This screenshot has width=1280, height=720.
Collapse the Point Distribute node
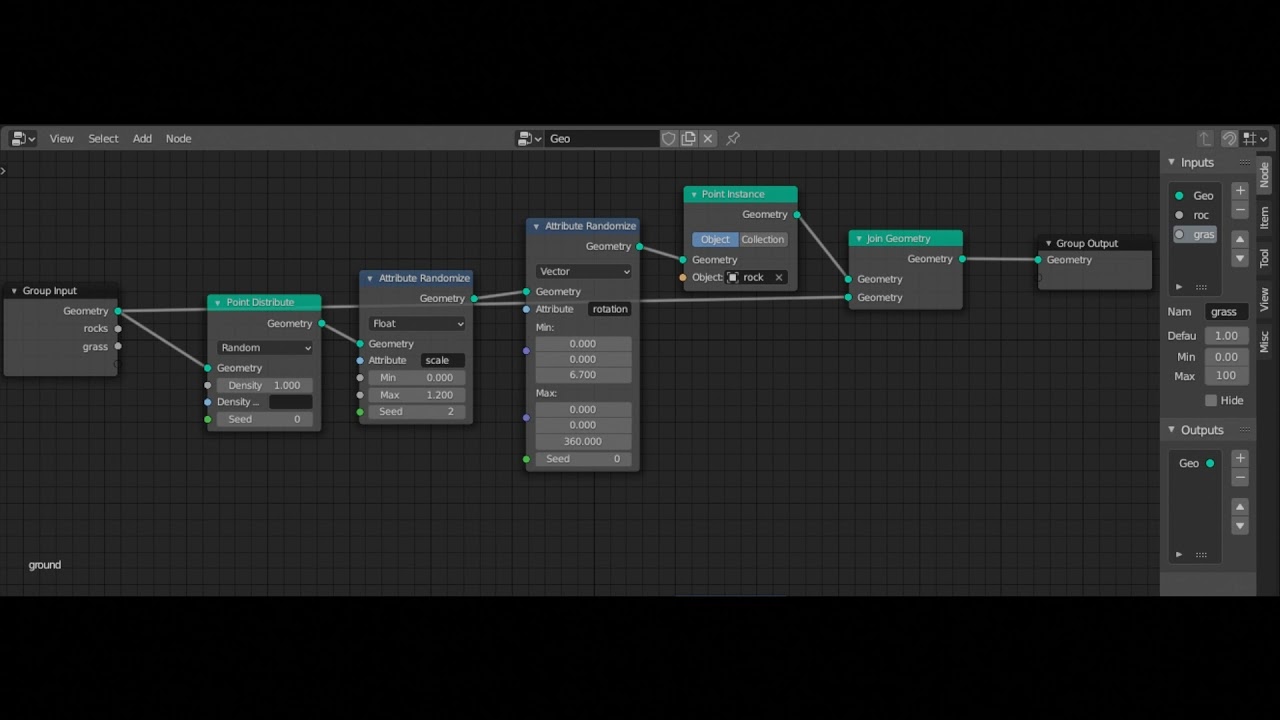(217, 302)
